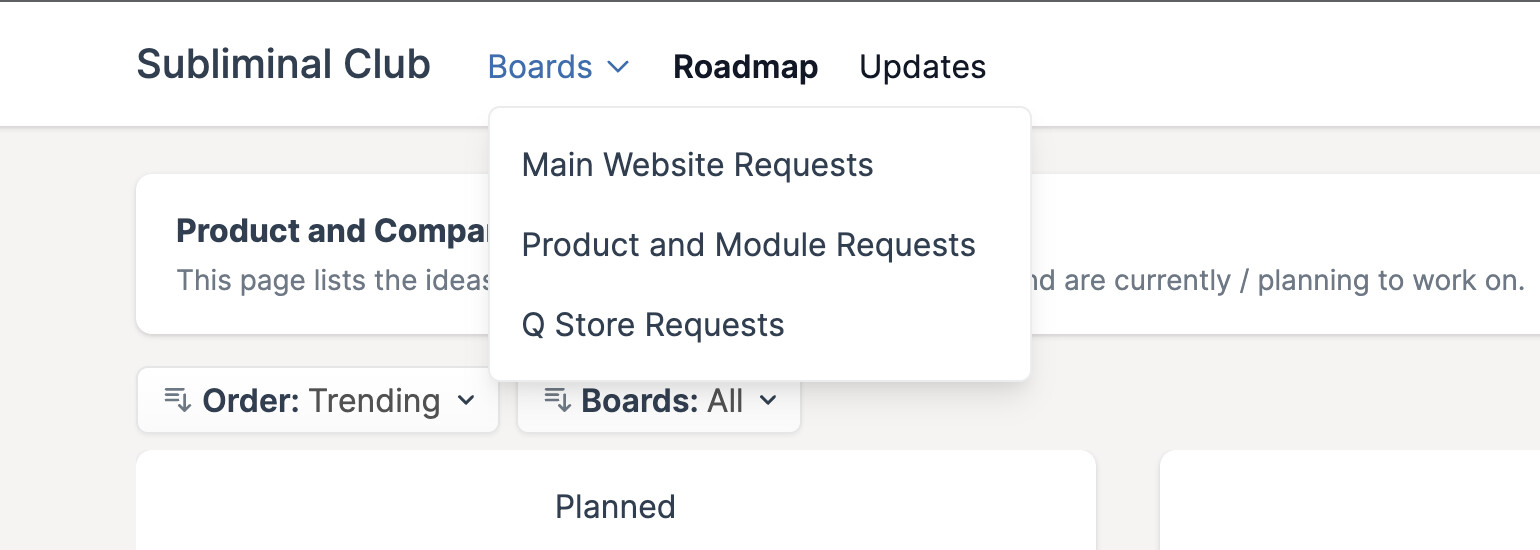Click the empty roadmap column beside Planned
This screenshot has height=550, width=1540.
[x=1350, y=500]
